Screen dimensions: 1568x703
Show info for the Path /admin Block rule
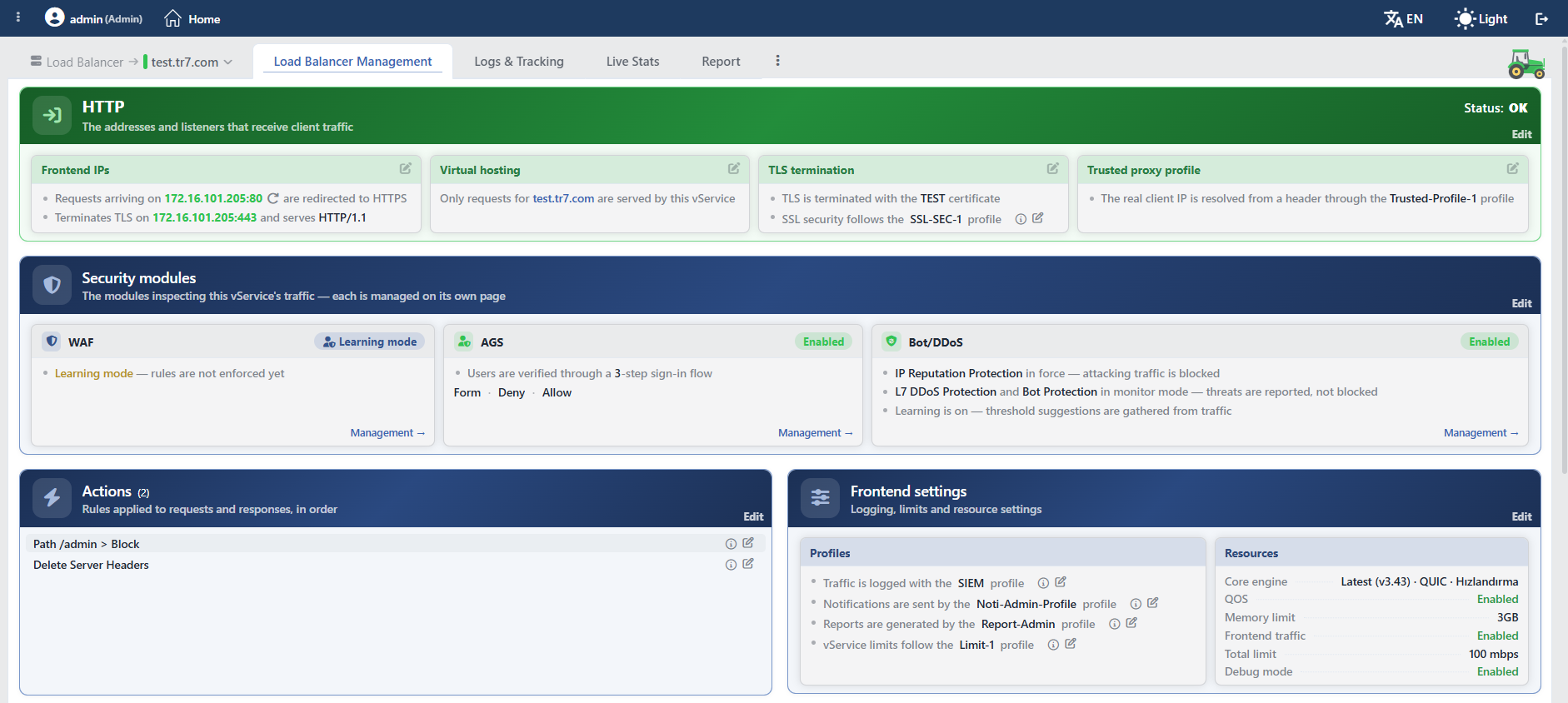click(731, 544)
